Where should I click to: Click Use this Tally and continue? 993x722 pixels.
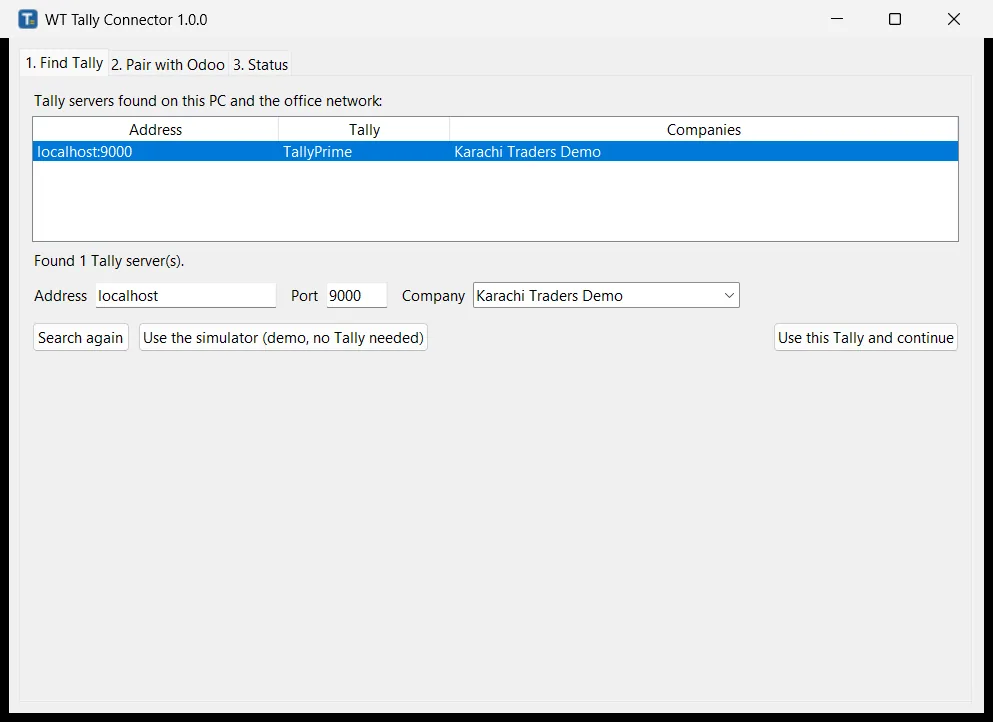pyautogui.click(x=866, y=338)
